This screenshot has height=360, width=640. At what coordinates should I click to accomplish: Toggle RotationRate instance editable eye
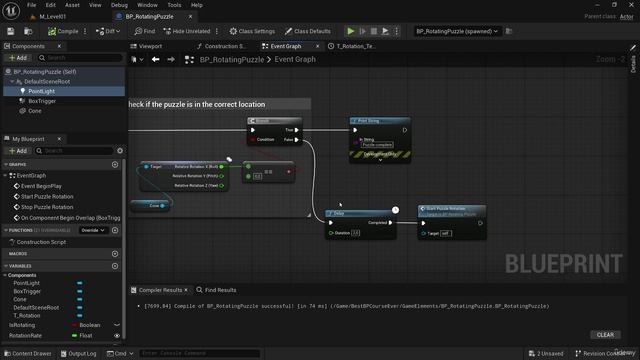[117, 336]
